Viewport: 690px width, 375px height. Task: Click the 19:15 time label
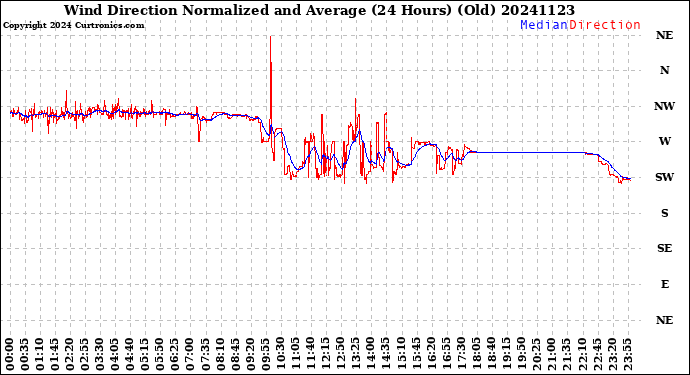click(506, 354)
